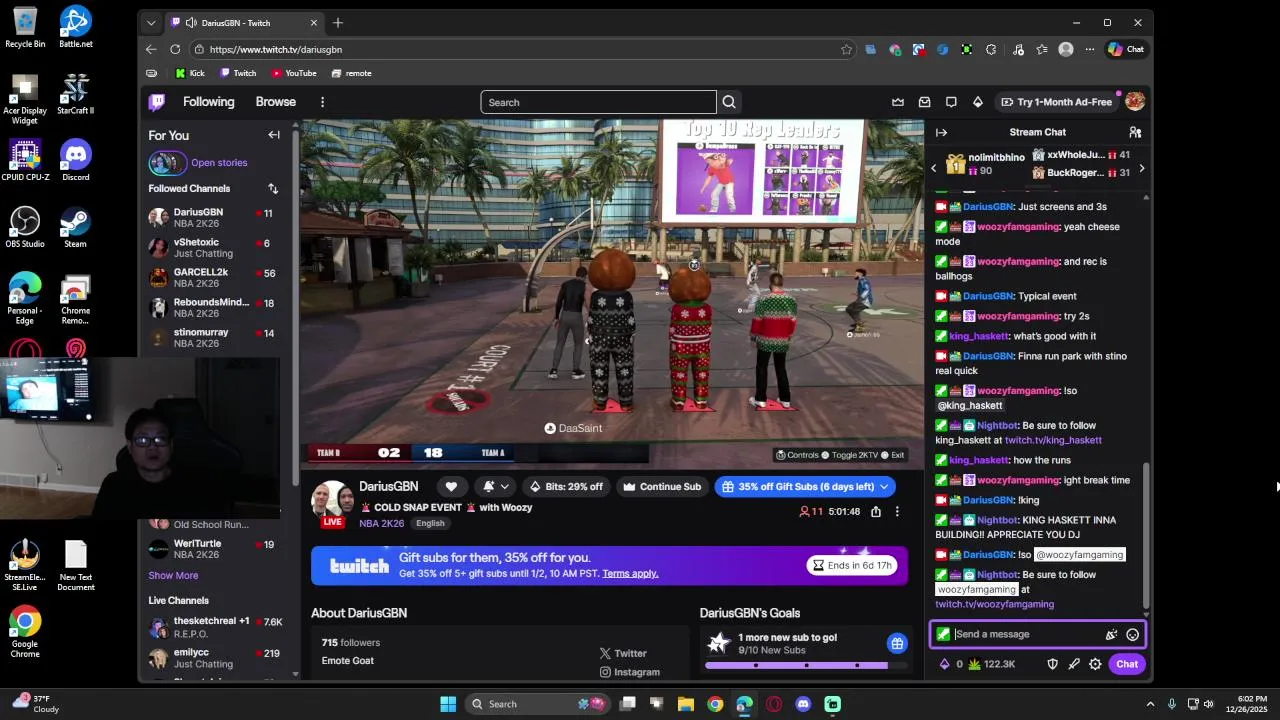
Task: Open the NBA 2K26 category link under title
Action: (381, 523)
